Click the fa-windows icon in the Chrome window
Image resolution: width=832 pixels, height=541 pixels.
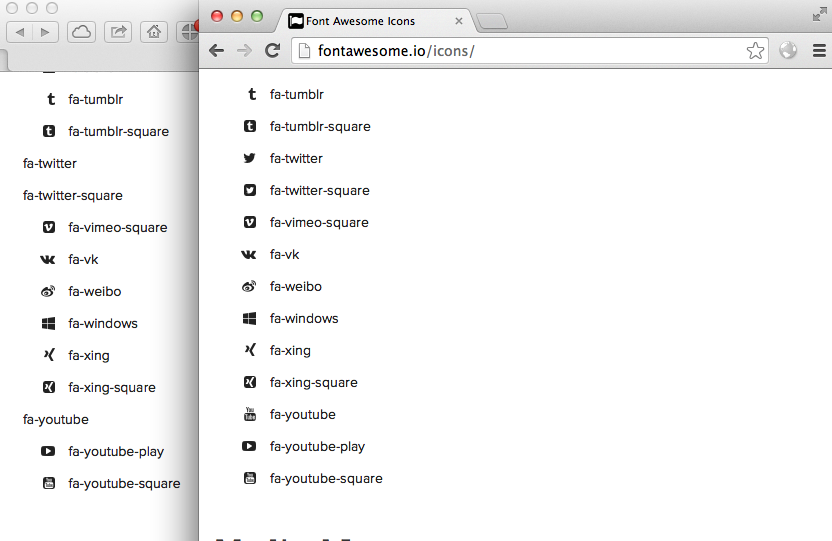pos(249,318)
